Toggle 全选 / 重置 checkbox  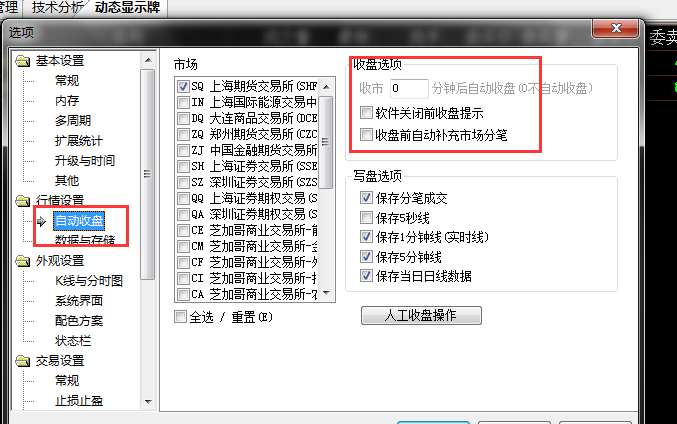pos(180,317)
